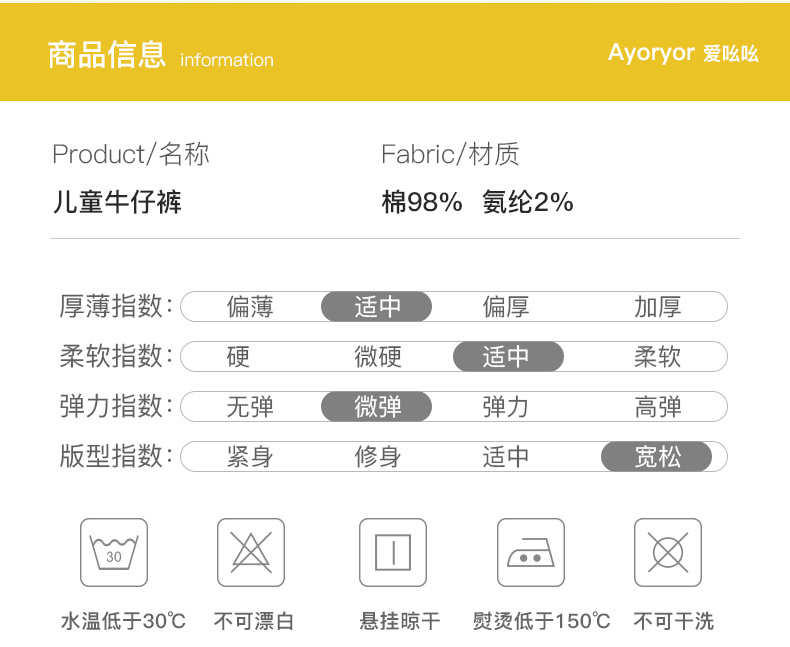This screenshot has width=790, height=647.
Task: Choose 高弹 elasticity option
Action: 657,407
